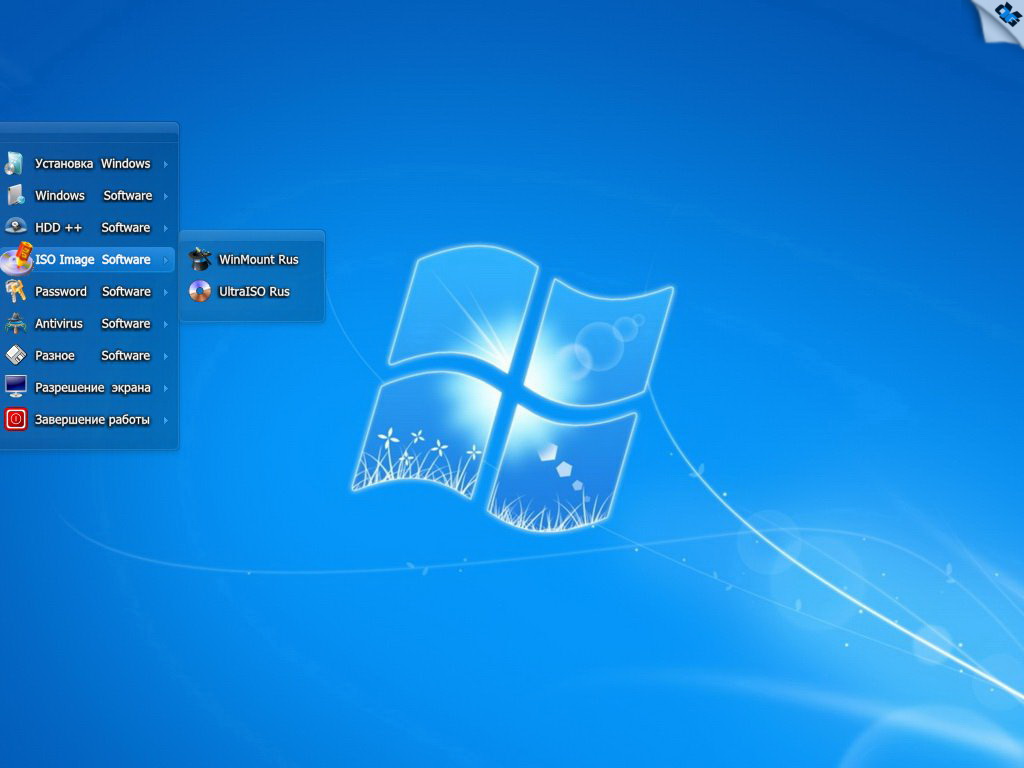The width and height of the screenshot is (1024, 768).
Task: Open the Password Software menu entry
Action: click(x=88, y=291)
